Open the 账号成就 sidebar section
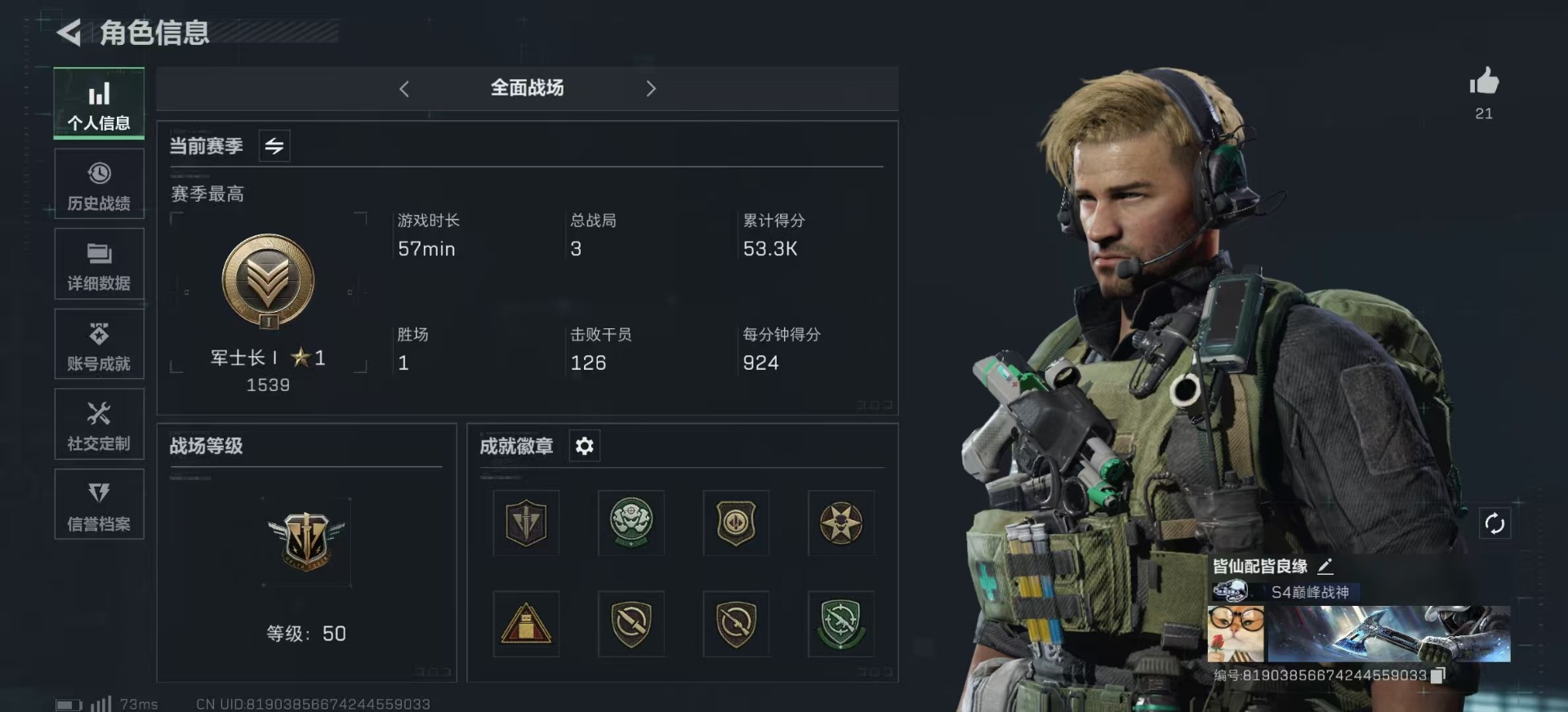This screenshot has width=1568, height=712. 99,344
